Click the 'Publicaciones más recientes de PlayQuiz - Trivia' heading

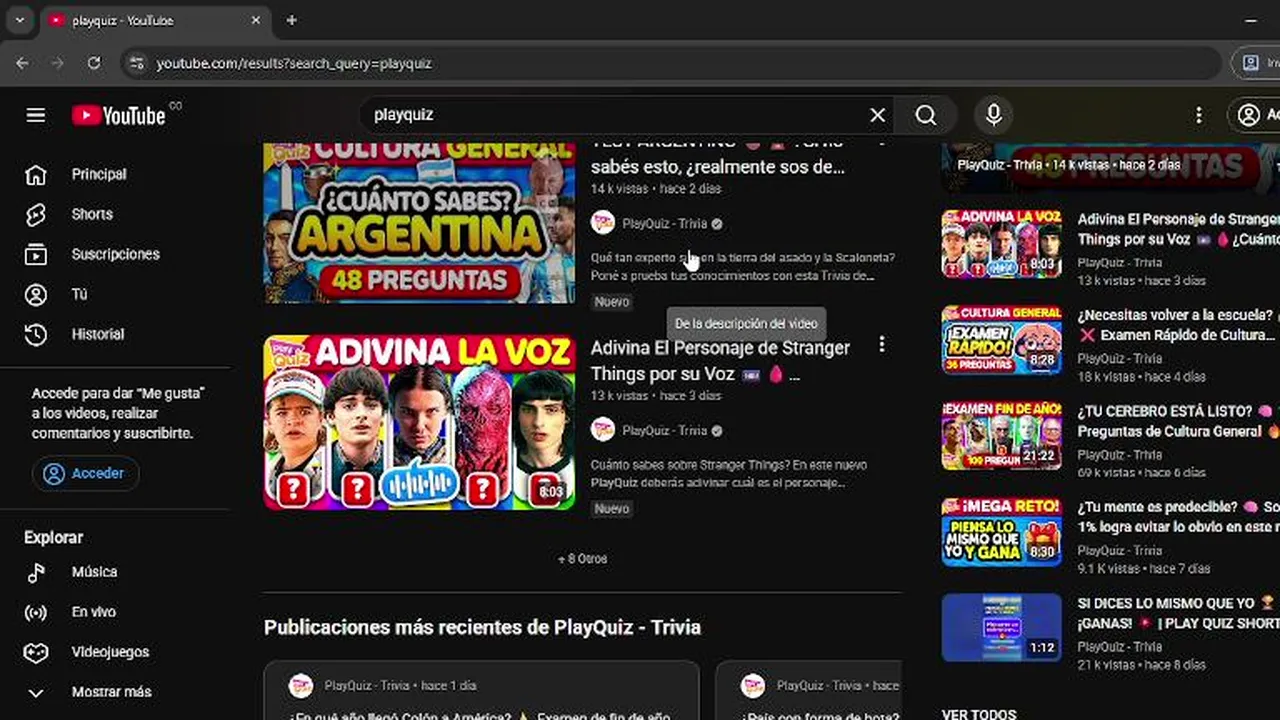[482, 627]
